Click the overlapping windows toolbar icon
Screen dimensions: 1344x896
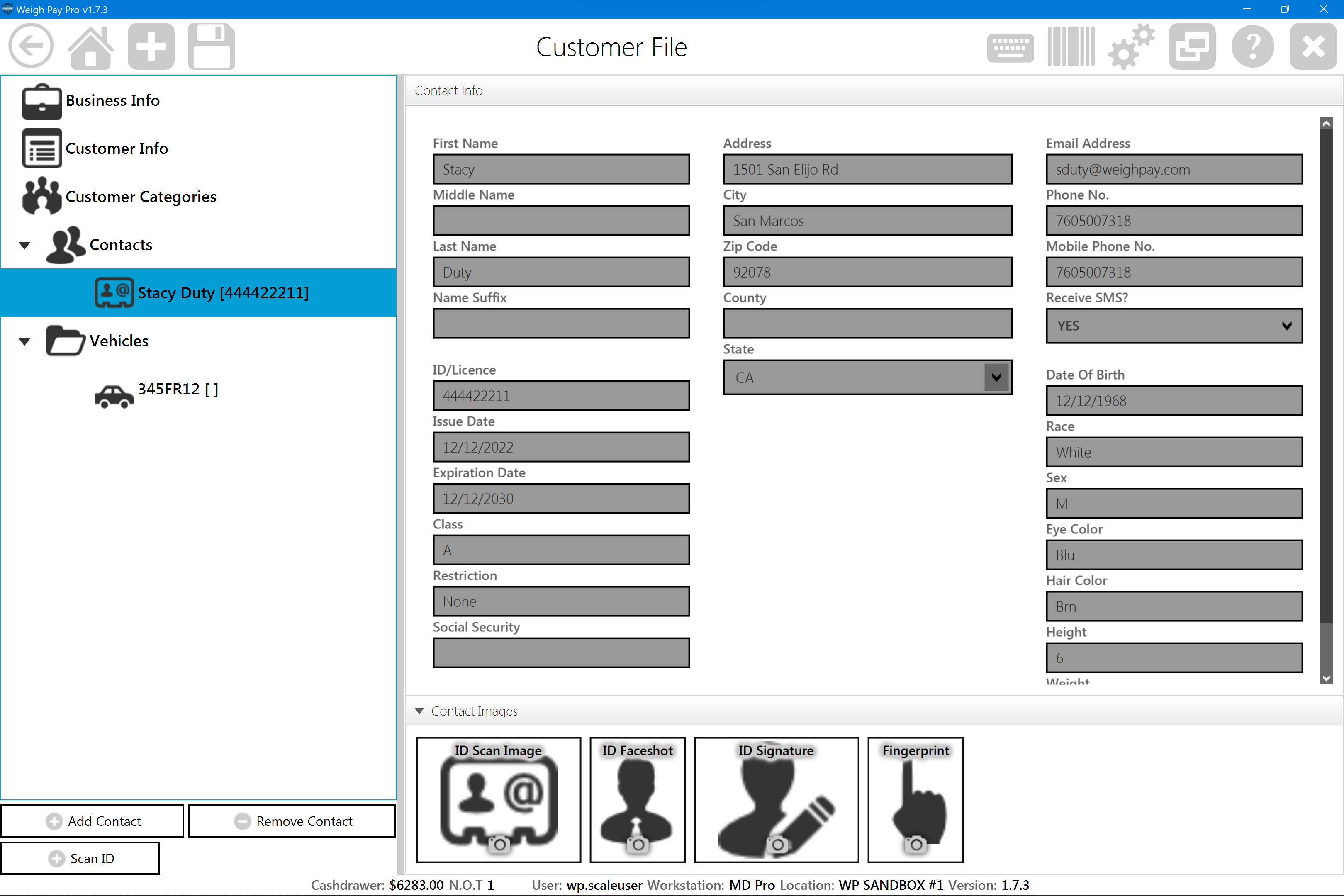point(1192,47)
